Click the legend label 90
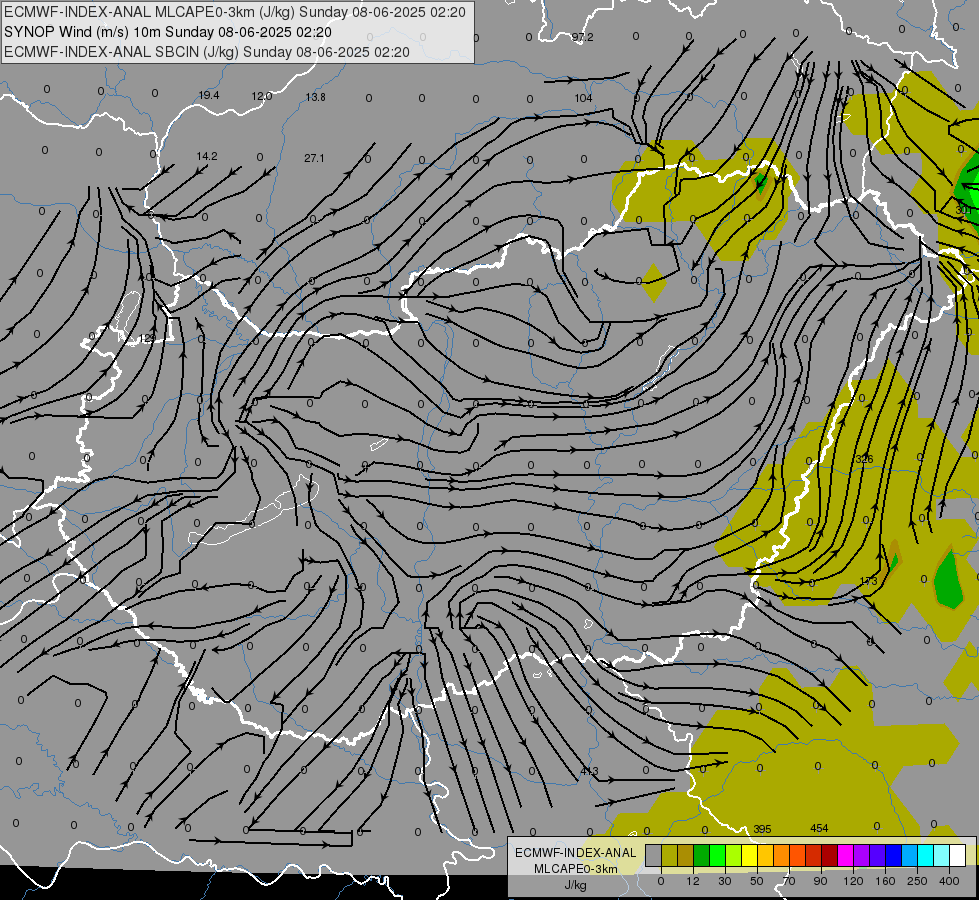The width and height of the screenshot is (979, 900). pyautogui.click(x=820, y=881)
